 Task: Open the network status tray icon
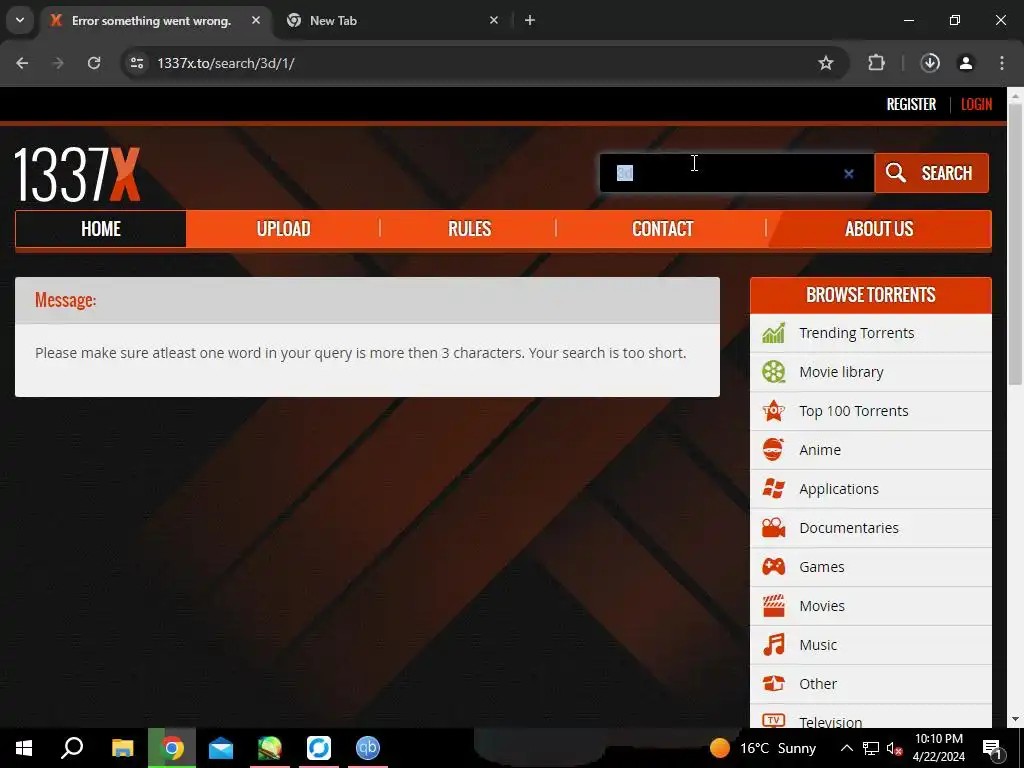click(871, 748)
